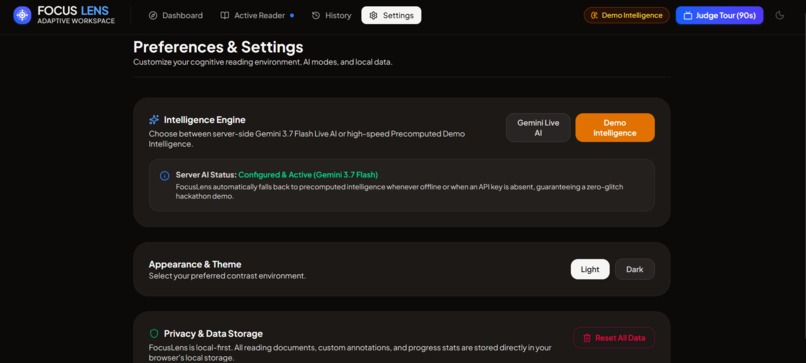The image size is (806, 363).
Task: Click the Active Reader blue indicator dot
Action: pos(292,15)
